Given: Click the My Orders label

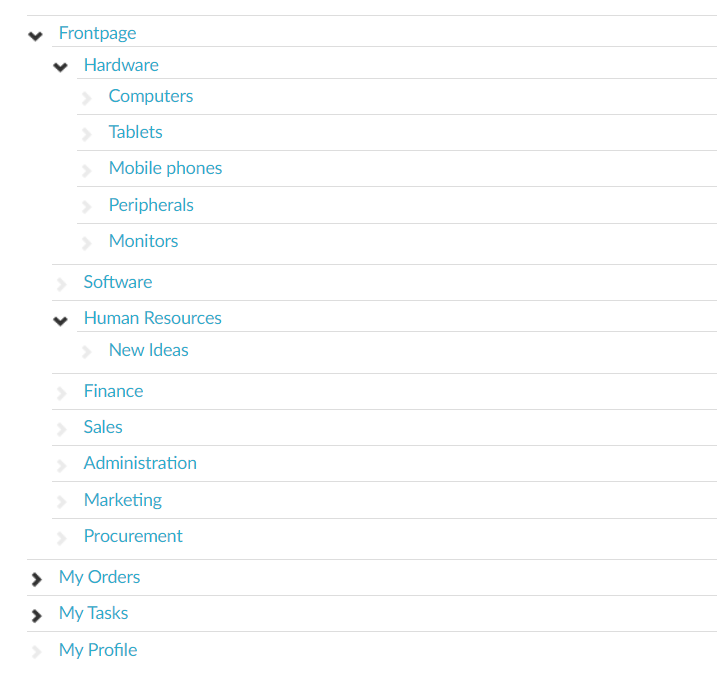Looking at the screenshot, I should [x=99, y=577].
